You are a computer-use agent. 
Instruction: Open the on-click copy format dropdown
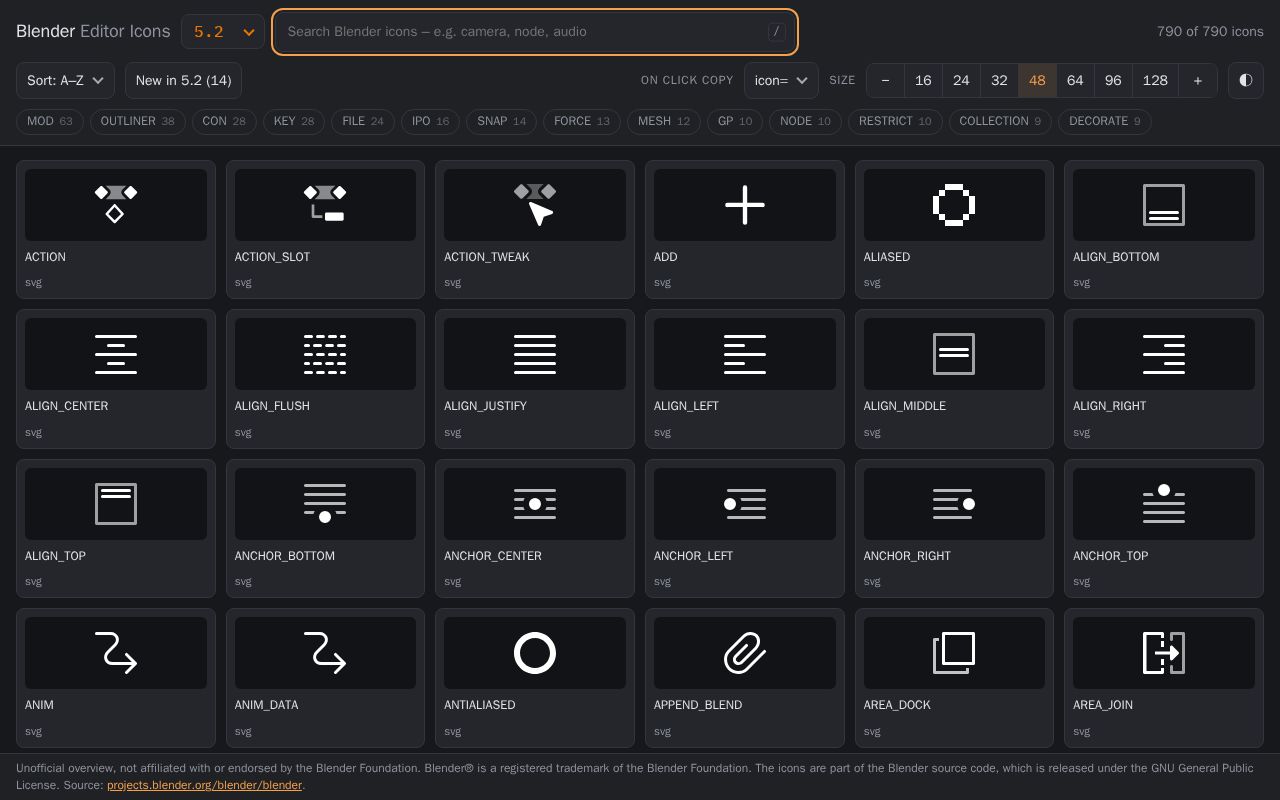click(x=781, y=80)
